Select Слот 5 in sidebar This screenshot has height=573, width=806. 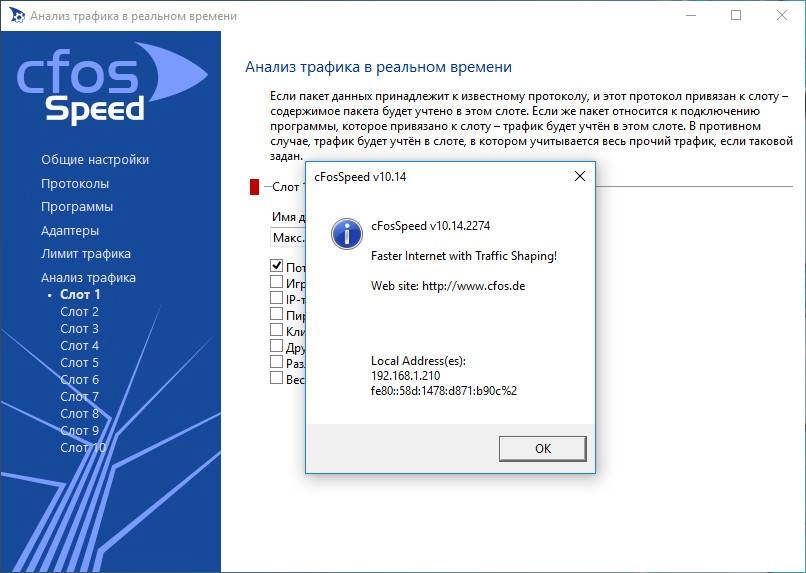[79, 362]
